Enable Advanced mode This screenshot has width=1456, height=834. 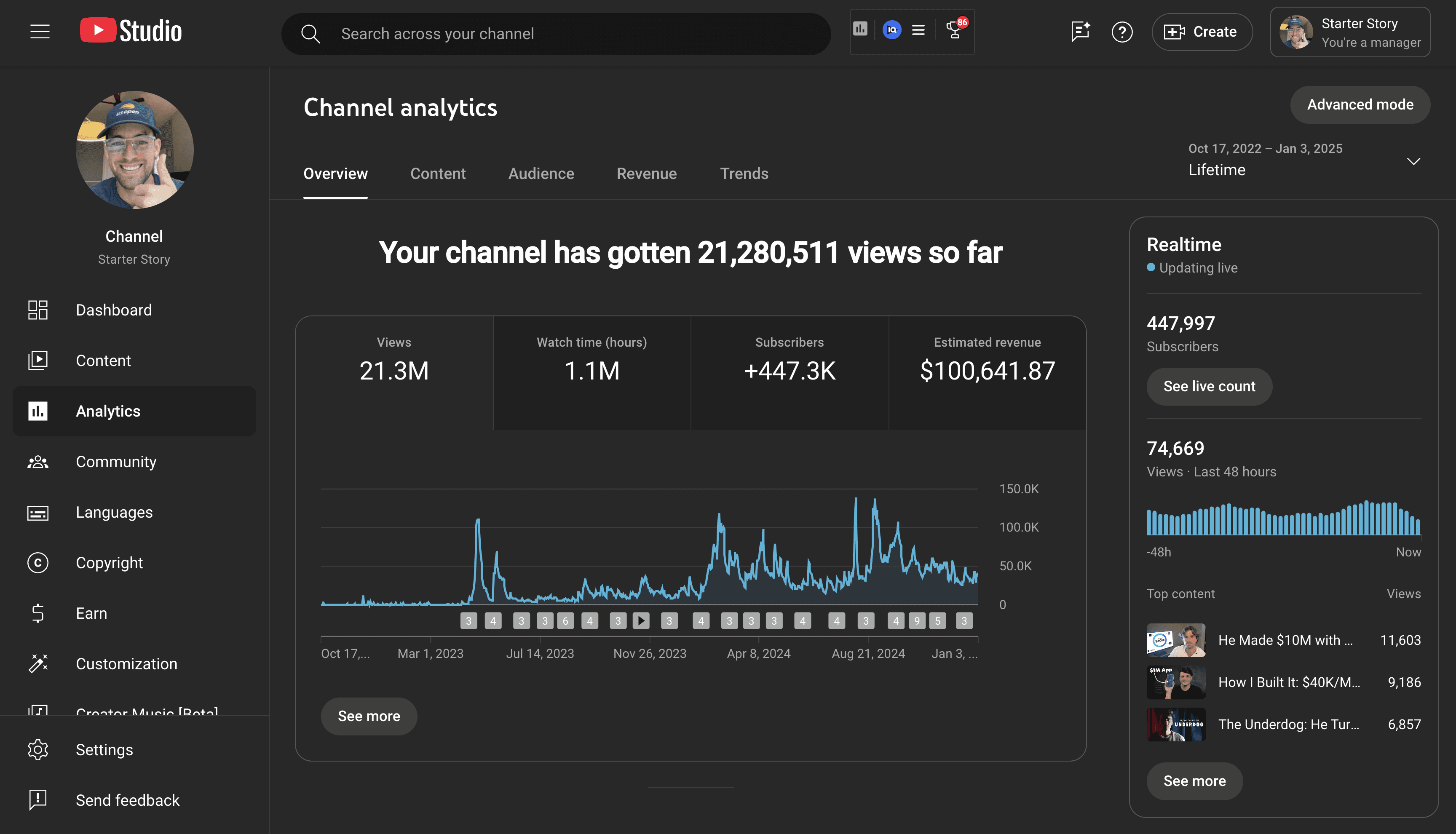pos(1360,105)
